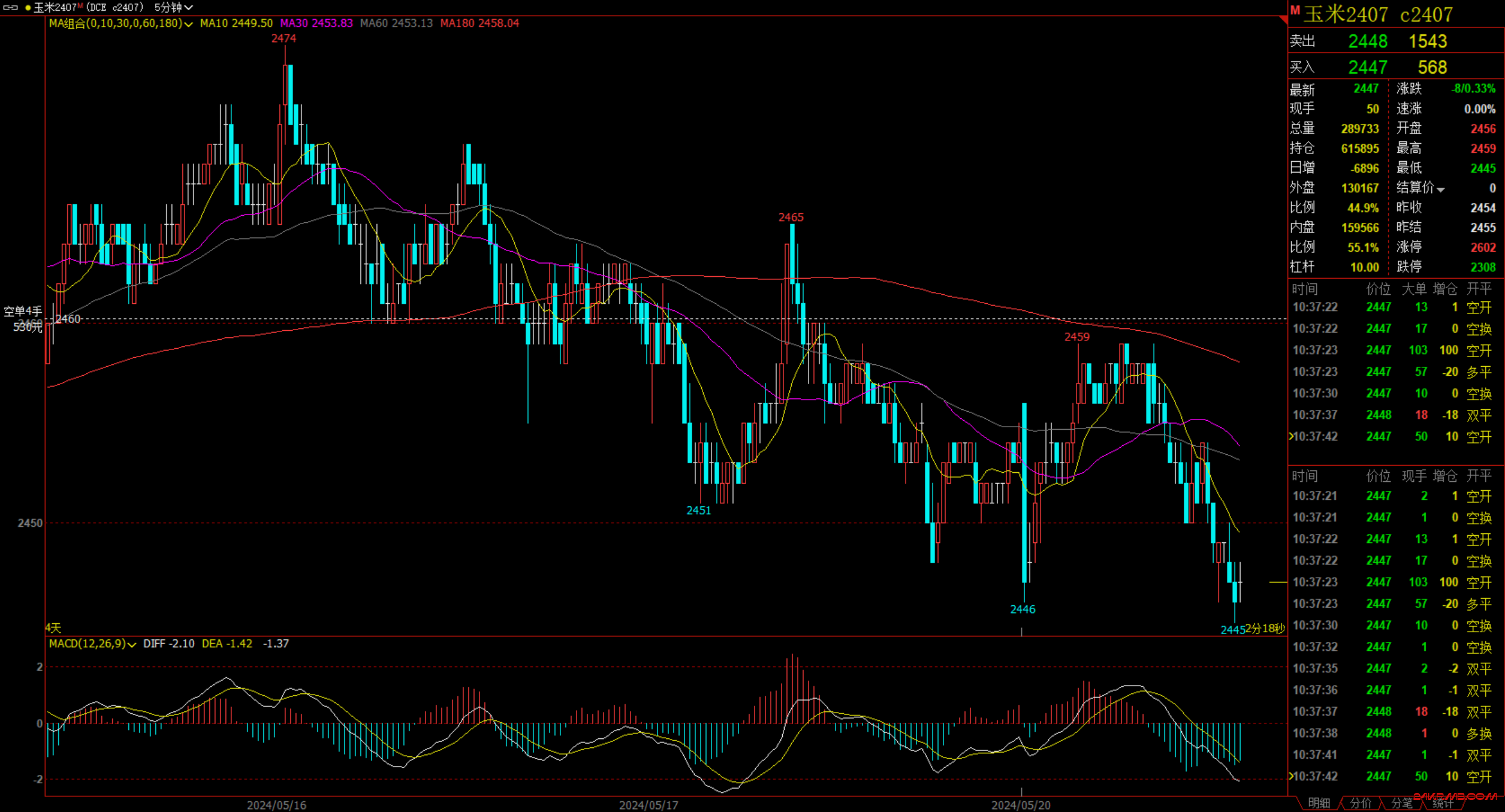
Task: Click the 玉米2407 c2407 panel header
Action: point(1379,14)
